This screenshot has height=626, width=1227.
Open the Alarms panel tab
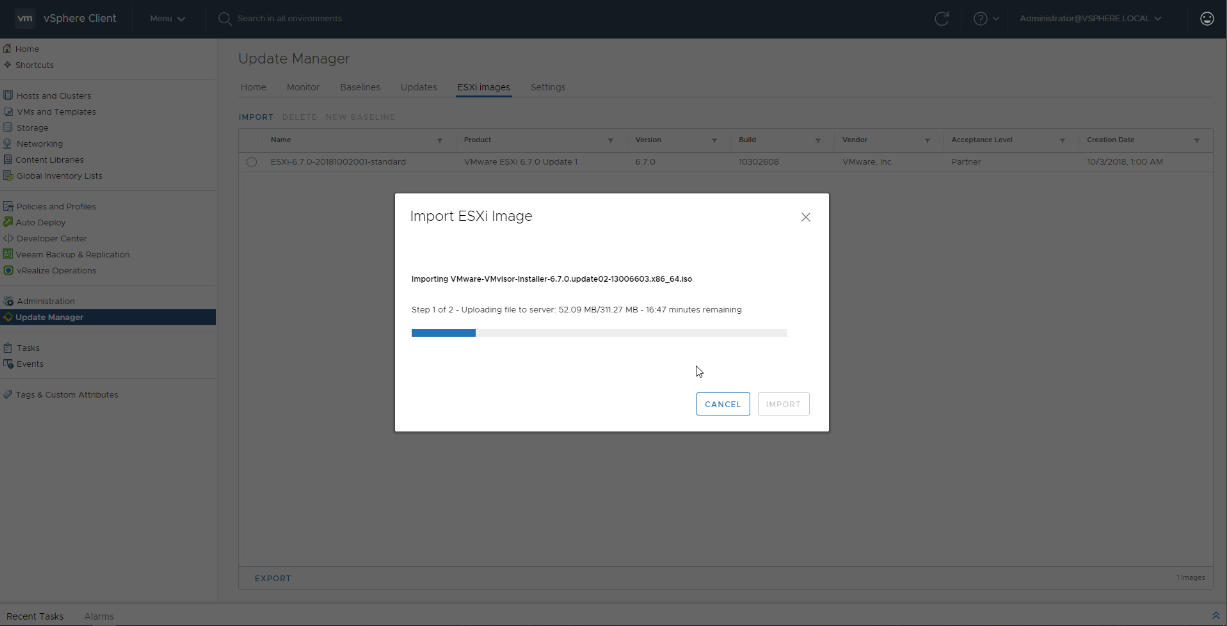[x=99, y=616]
